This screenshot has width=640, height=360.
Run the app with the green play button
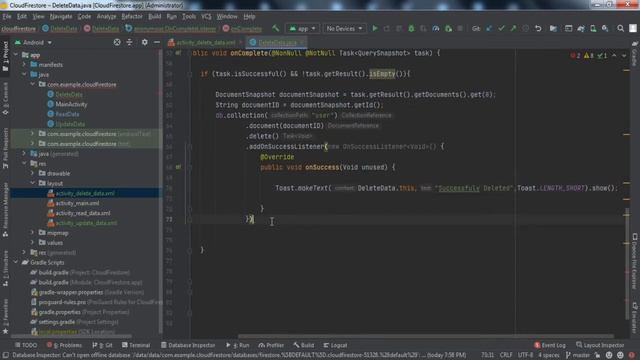[375, 29]
